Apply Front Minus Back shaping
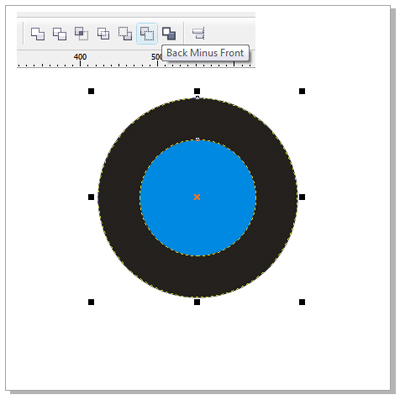This screenshot has width=400, height=400. tap(125, 34)
